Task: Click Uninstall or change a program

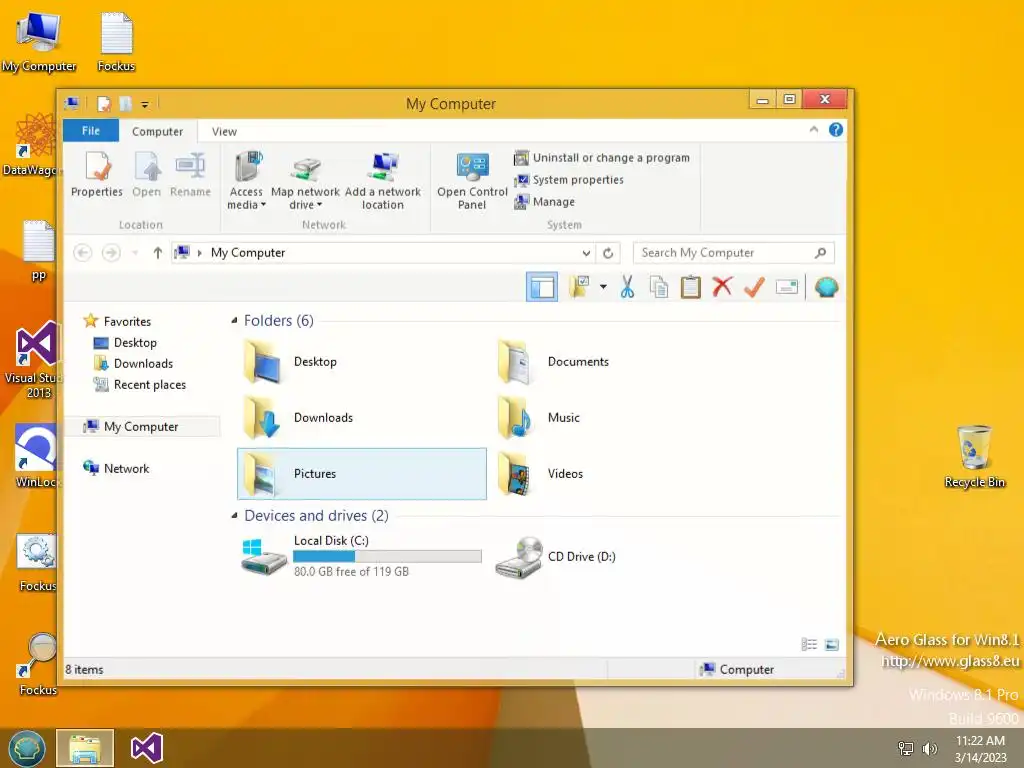Action: click(x=601, y=157)
